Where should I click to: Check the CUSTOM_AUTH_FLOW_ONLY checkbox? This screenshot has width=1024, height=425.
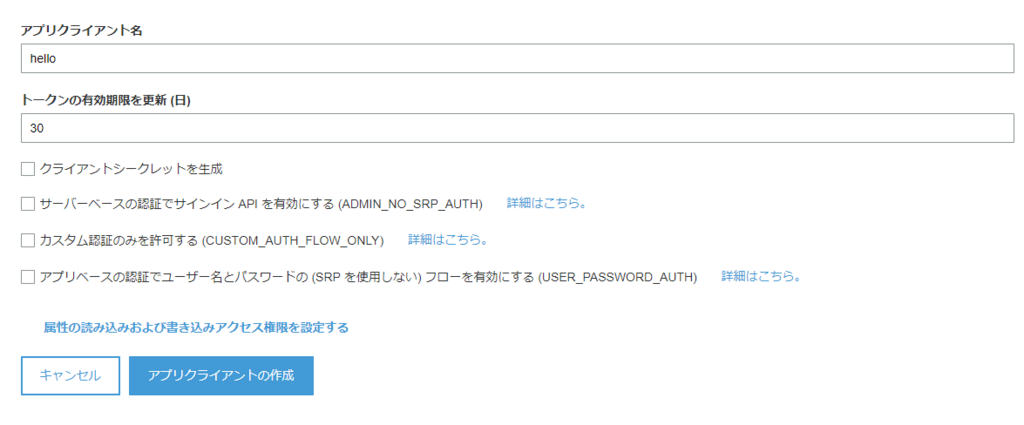(x=27, y=240)
